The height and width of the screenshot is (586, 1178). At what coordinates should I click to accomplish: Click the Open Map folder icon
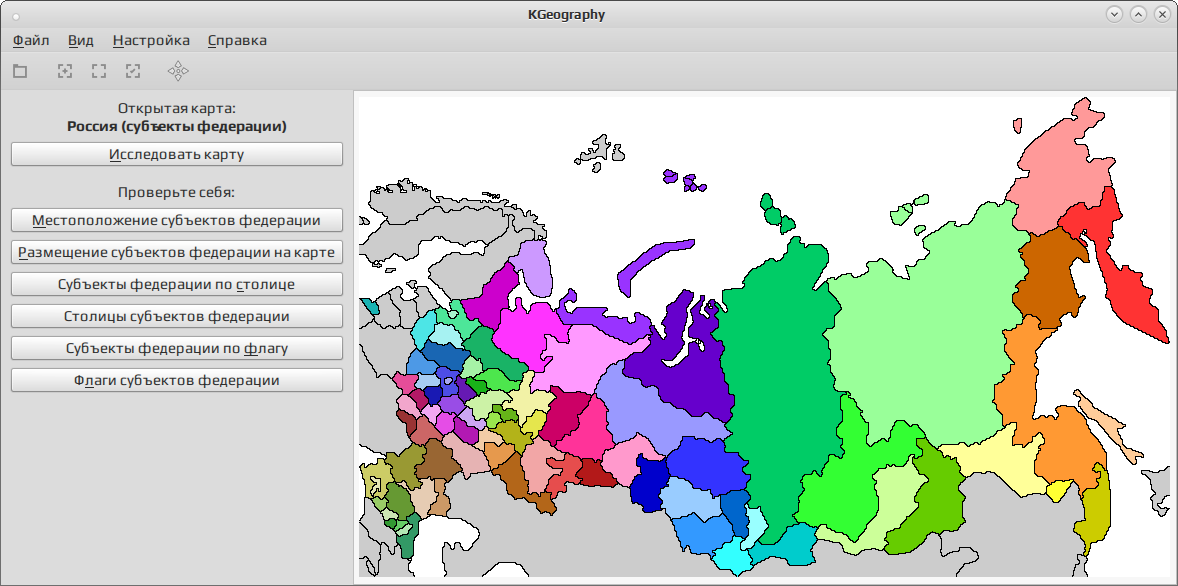pyautogui.click(x=20, y=71)
